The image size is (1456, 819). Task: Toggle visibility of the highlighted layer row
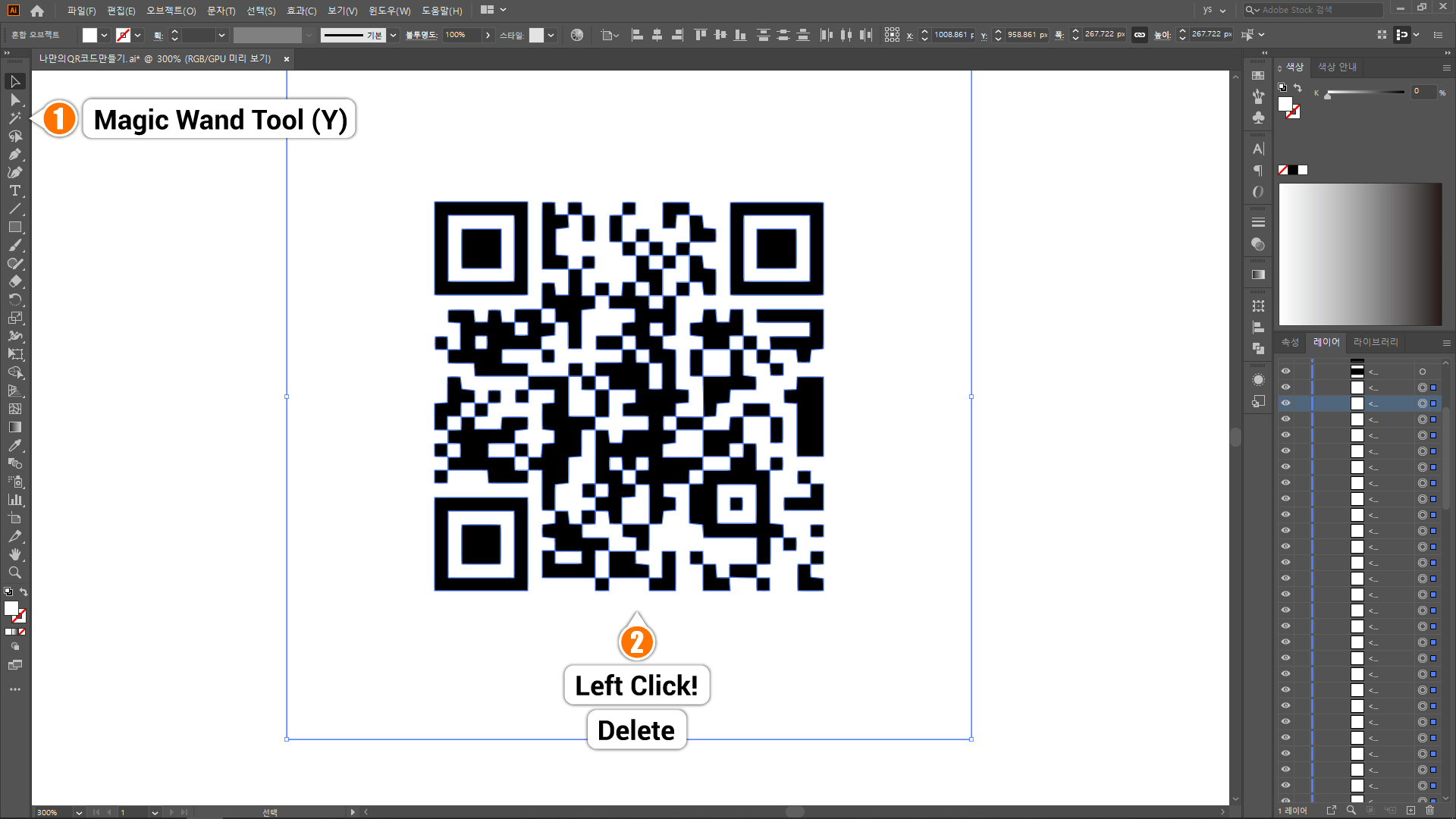tap(1285, 403)
